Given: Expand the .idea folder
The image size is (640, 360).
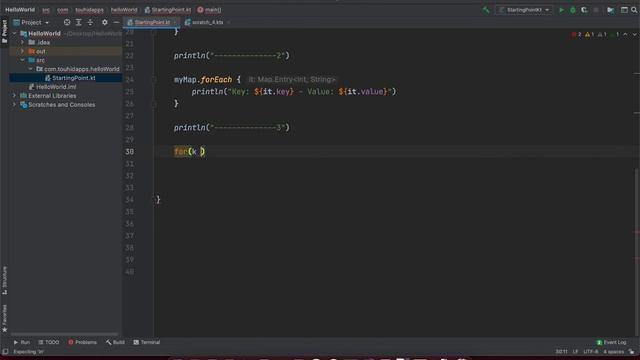Looking at the screenshot, I should tap(22, 42).
